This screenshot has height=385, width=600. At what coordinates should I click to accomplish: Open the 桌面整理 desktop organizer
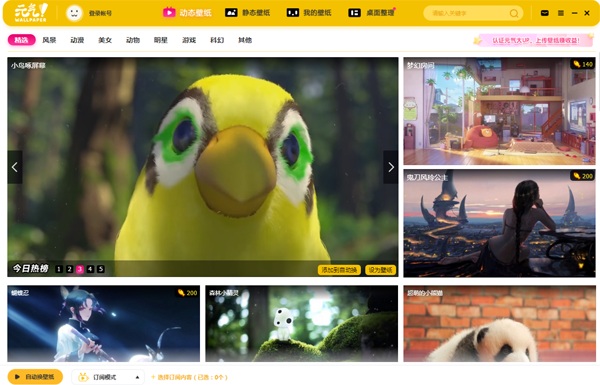pos(372,13)
